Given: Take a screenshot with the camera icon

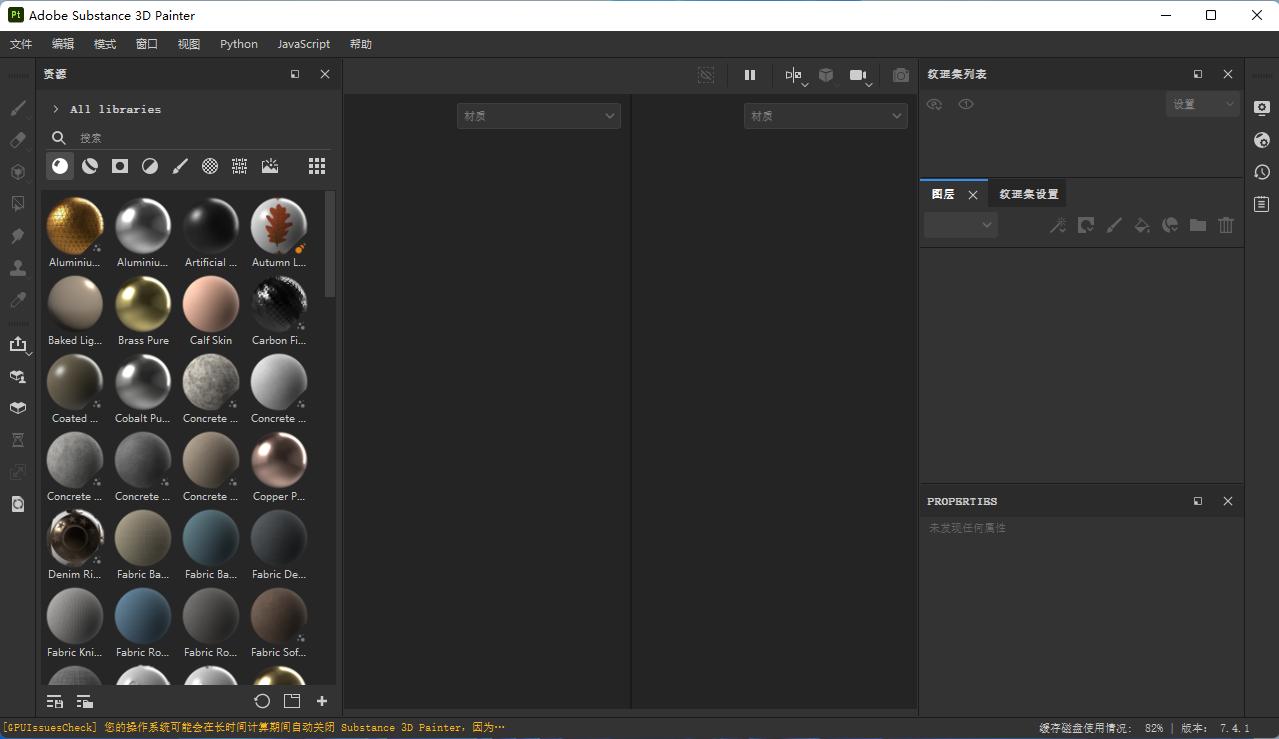Looking at the screenshot, I should 899,74.
